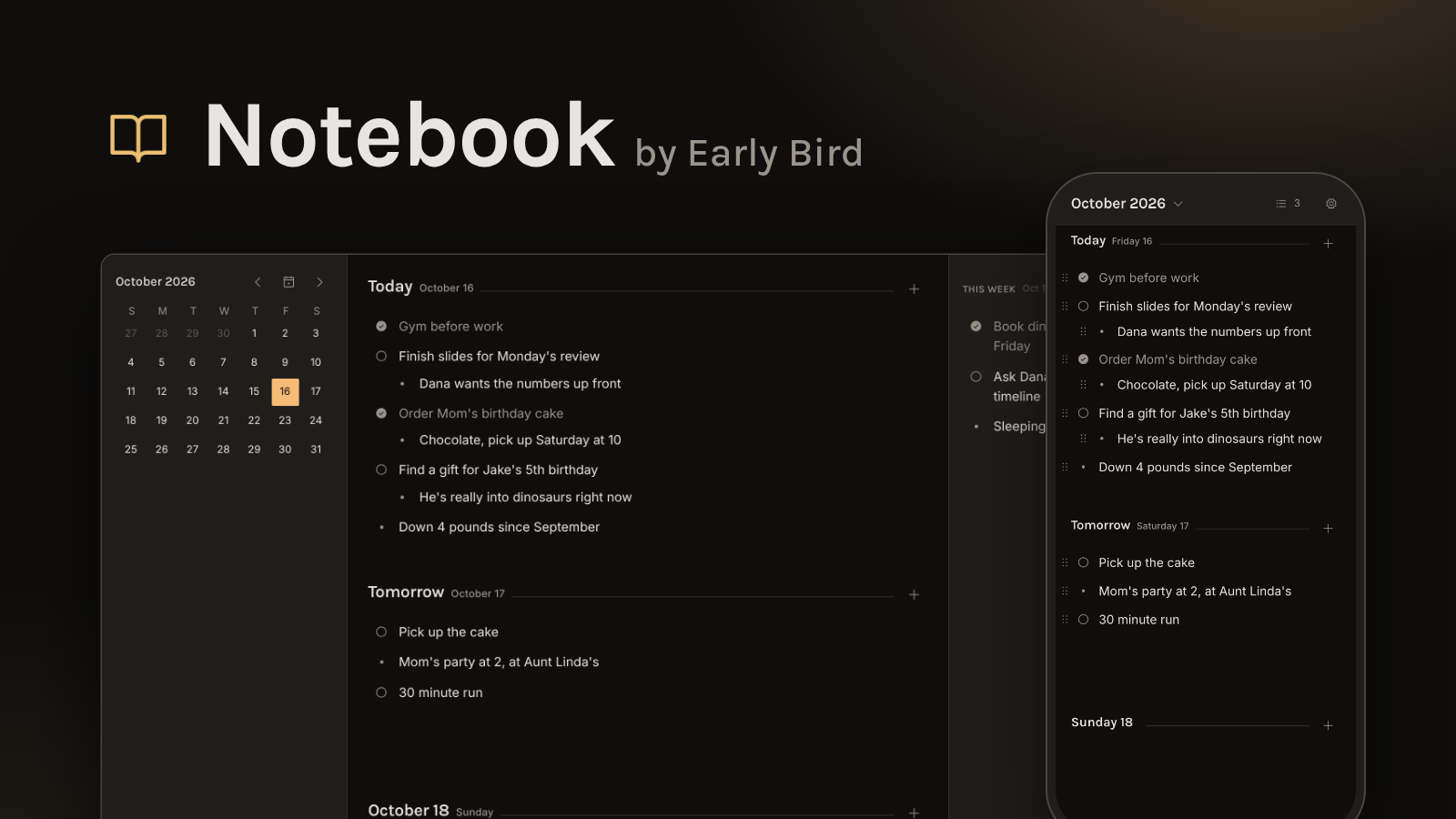Open the October 2026 month dropdown on phone
The height and width of the screenshot is (819, 1456).
[x=1127, y=204]
